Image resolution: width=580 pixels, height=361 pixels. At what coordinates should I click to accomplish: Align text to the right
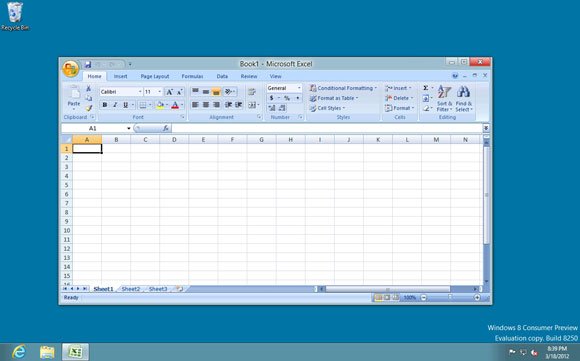click(x=216, y=105)
